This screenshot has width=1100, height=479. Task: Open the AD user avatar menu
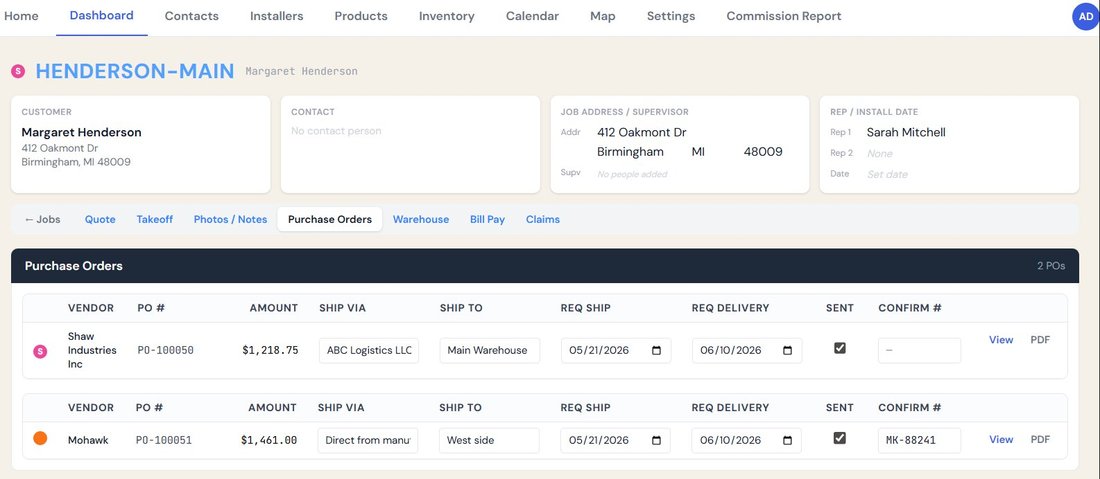click(x=1086, y=17)
